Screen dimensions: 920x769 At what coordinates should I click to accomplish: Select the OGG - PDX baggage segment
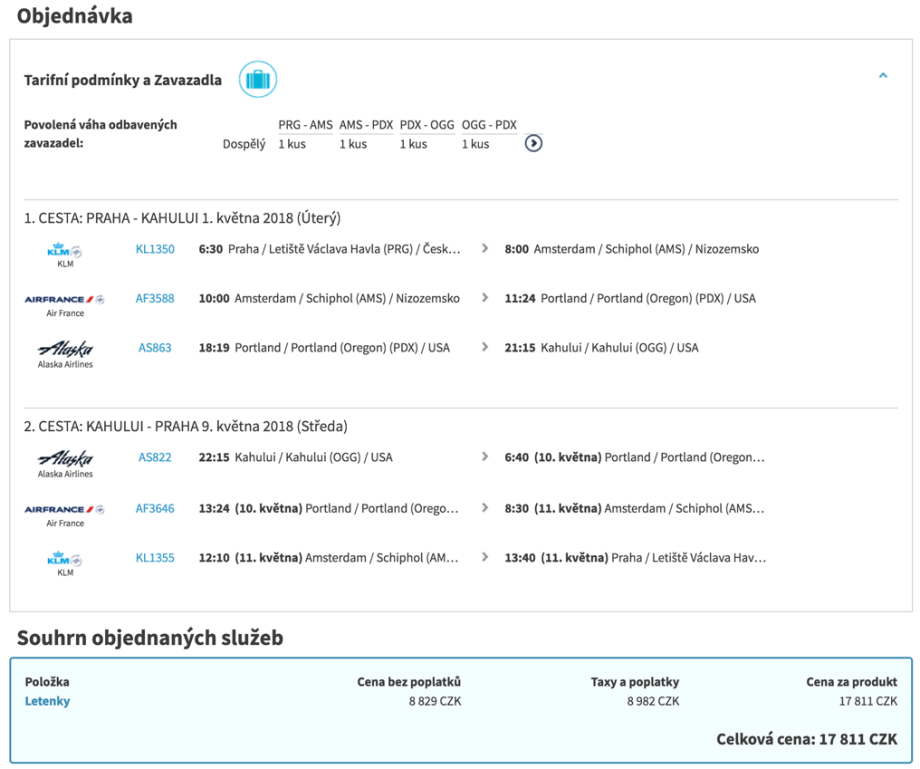click(x=489, y=125)
